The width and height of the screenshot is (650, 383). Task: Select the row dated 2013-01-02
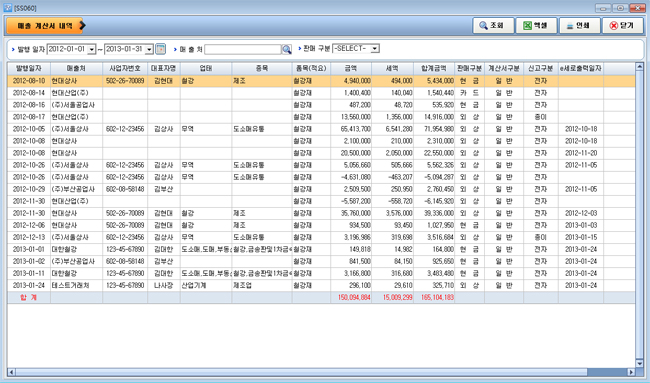coord(321,261)
